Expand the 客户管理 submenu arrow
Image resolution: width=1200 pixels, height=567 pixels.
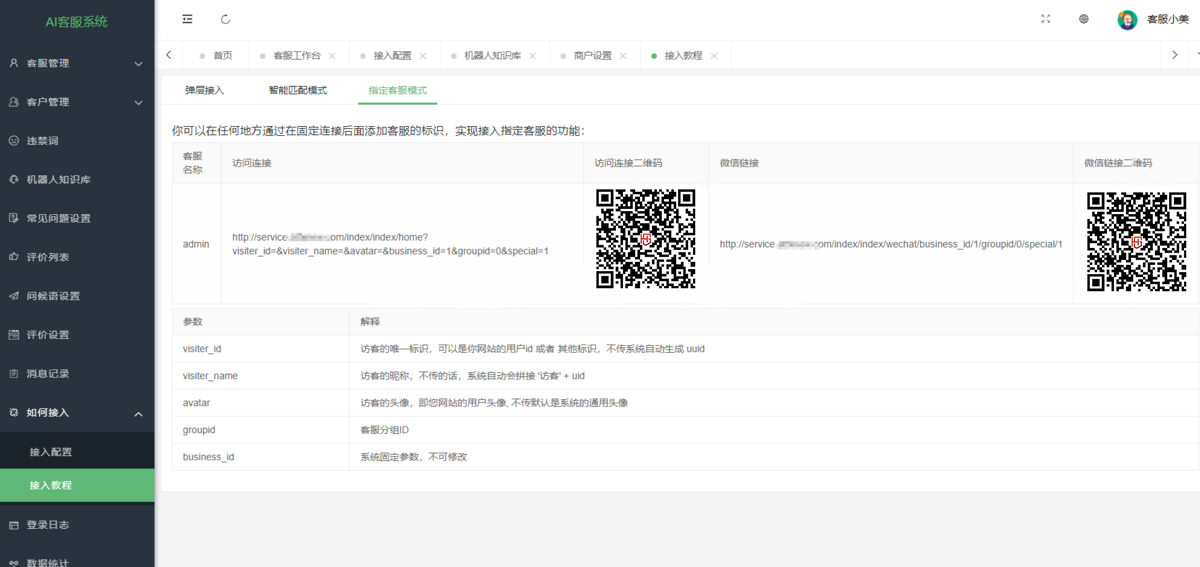click(138, 102)
